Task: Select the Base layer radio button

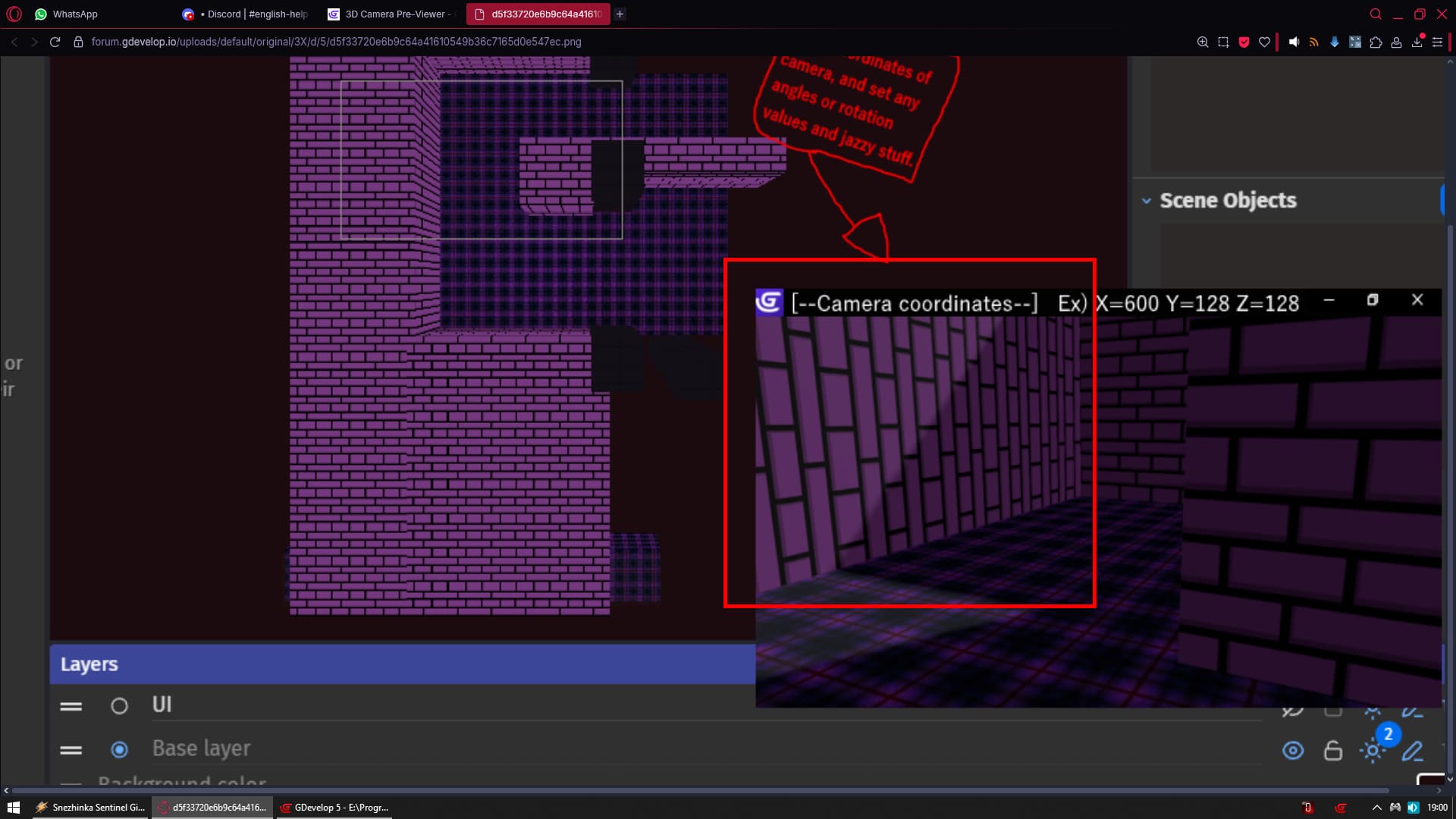Action: tap(119, 750)
